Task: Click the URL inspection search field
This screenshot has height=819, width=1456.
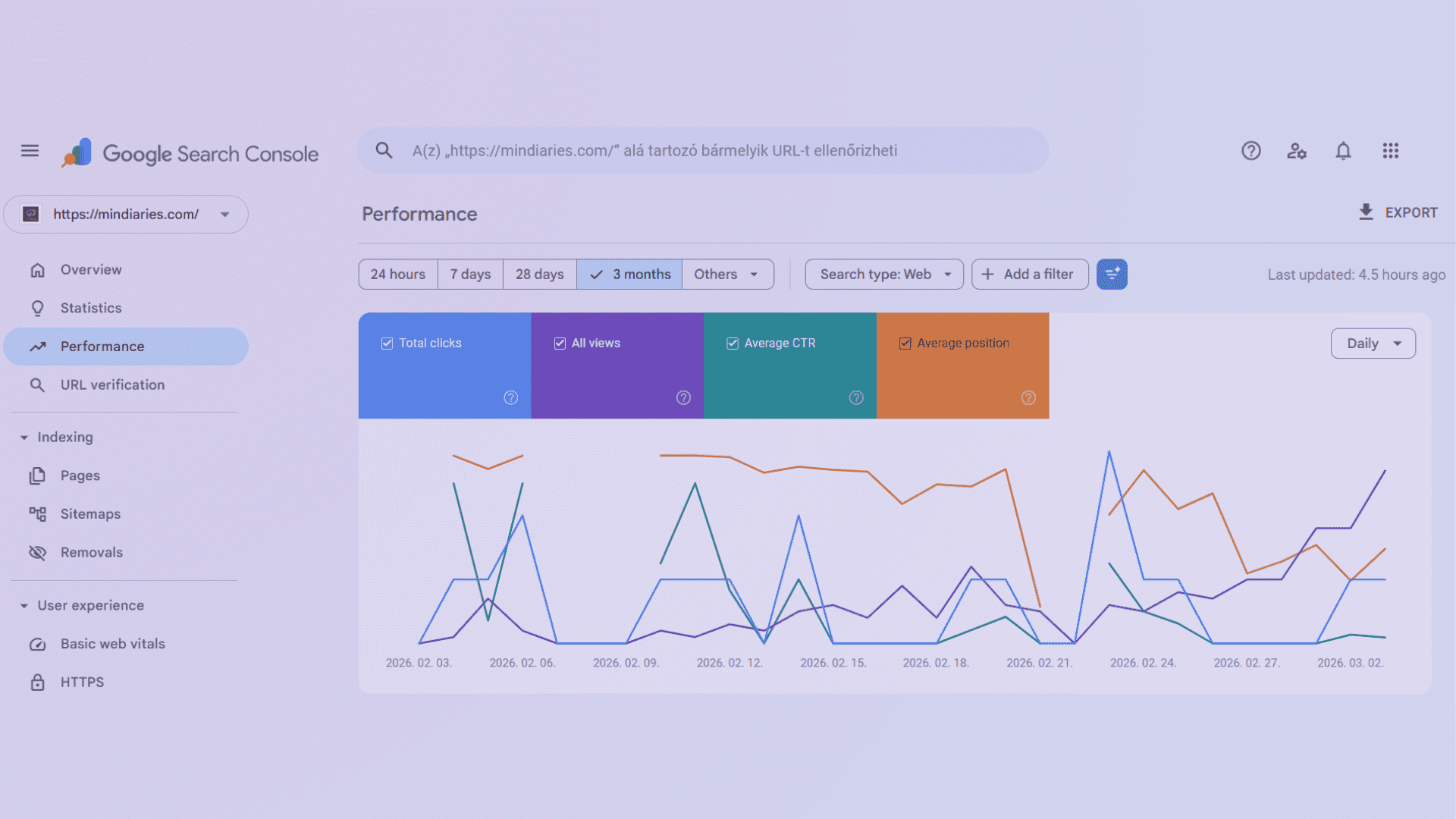Action: point(703,151)
